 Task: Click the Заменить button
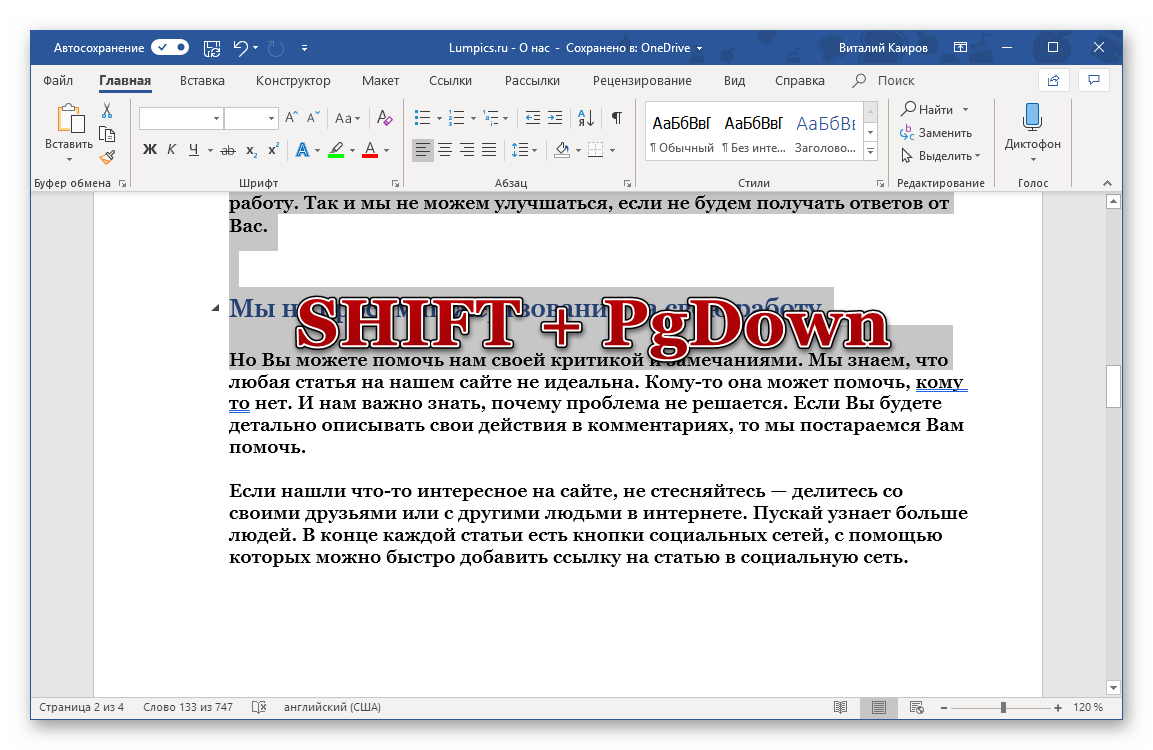[x=936, y=133]
